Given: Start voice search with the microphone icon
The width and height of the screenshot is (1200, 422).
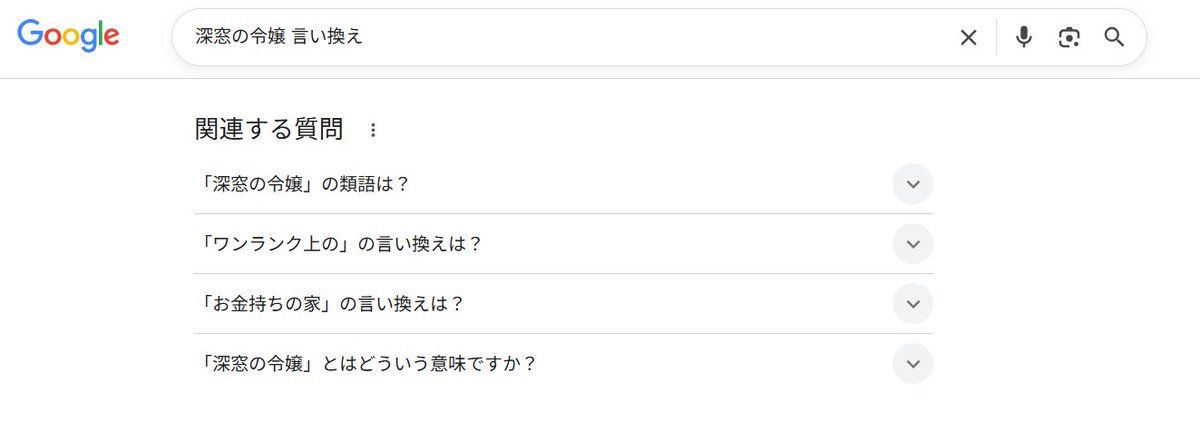Looking at the screenshot, I should tap(1023, 38).
